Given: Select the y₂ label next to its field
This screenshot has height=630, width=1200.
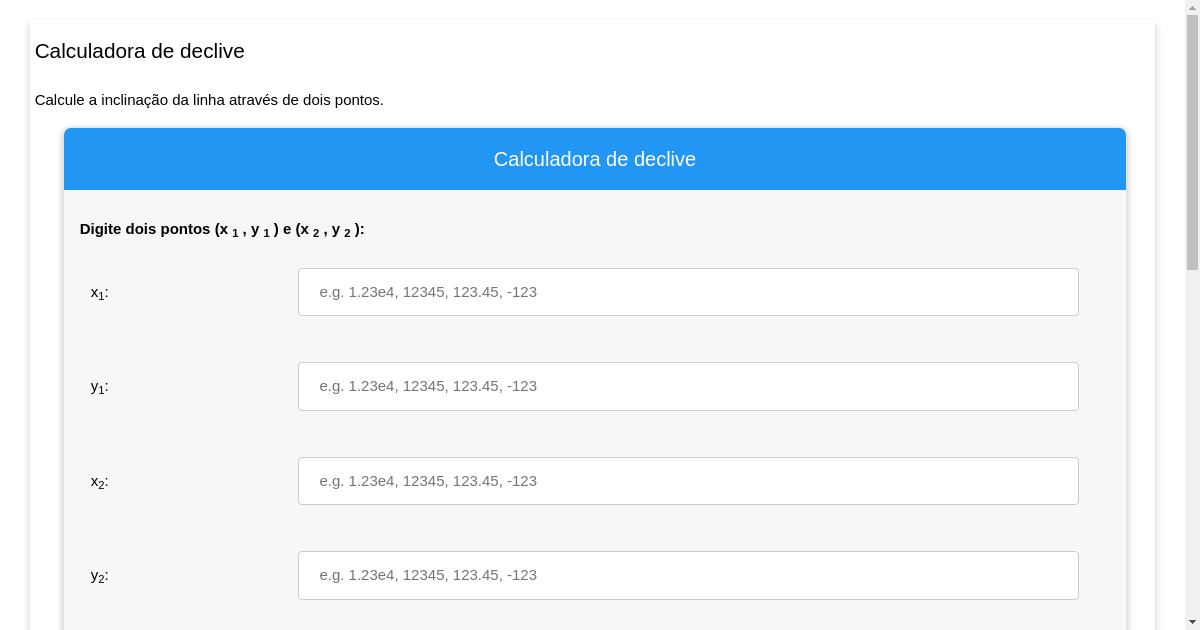Looking at the screenshot, I should (x=97, y=575).
